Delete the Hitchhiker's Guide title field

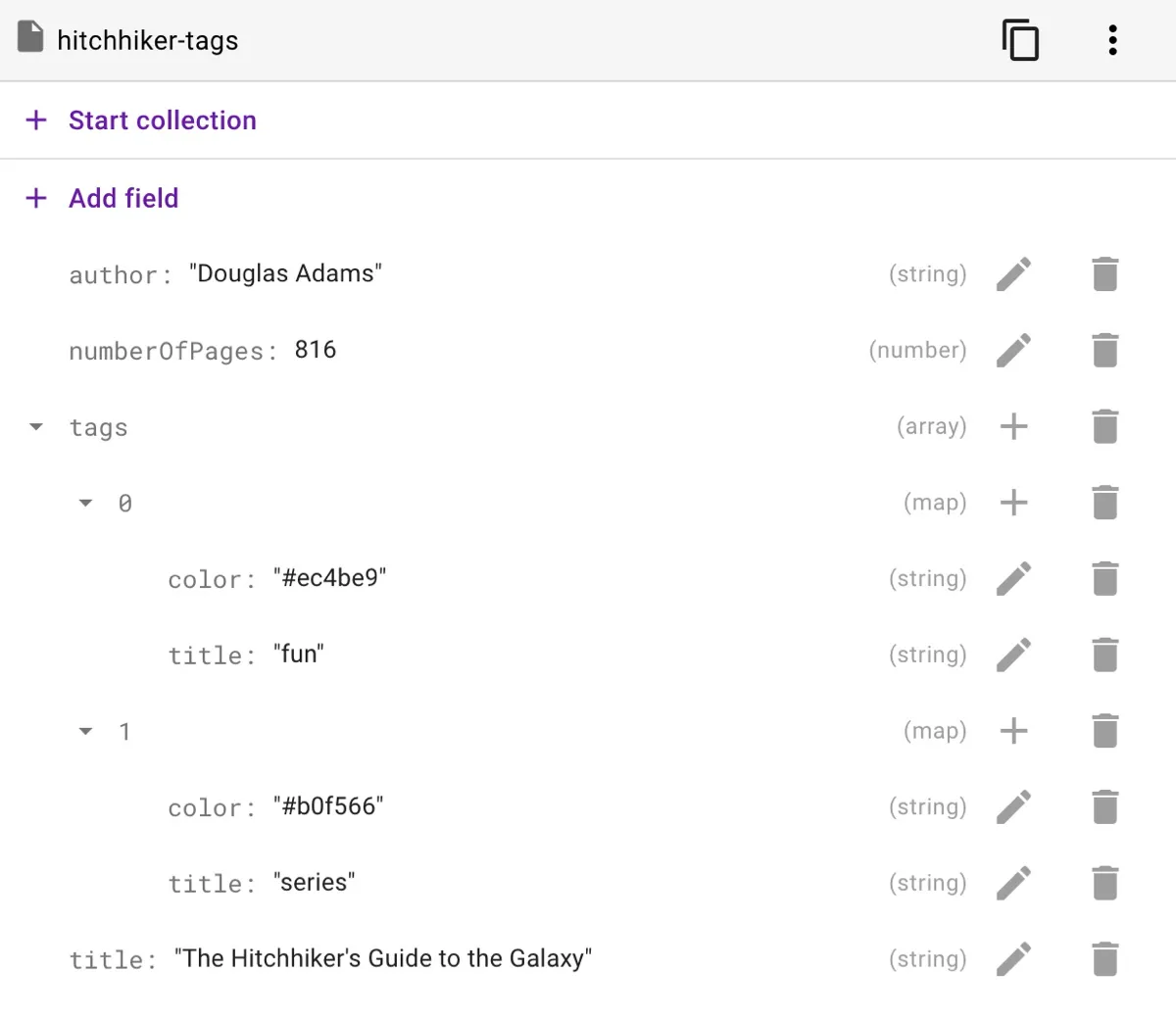point(1104,959)
